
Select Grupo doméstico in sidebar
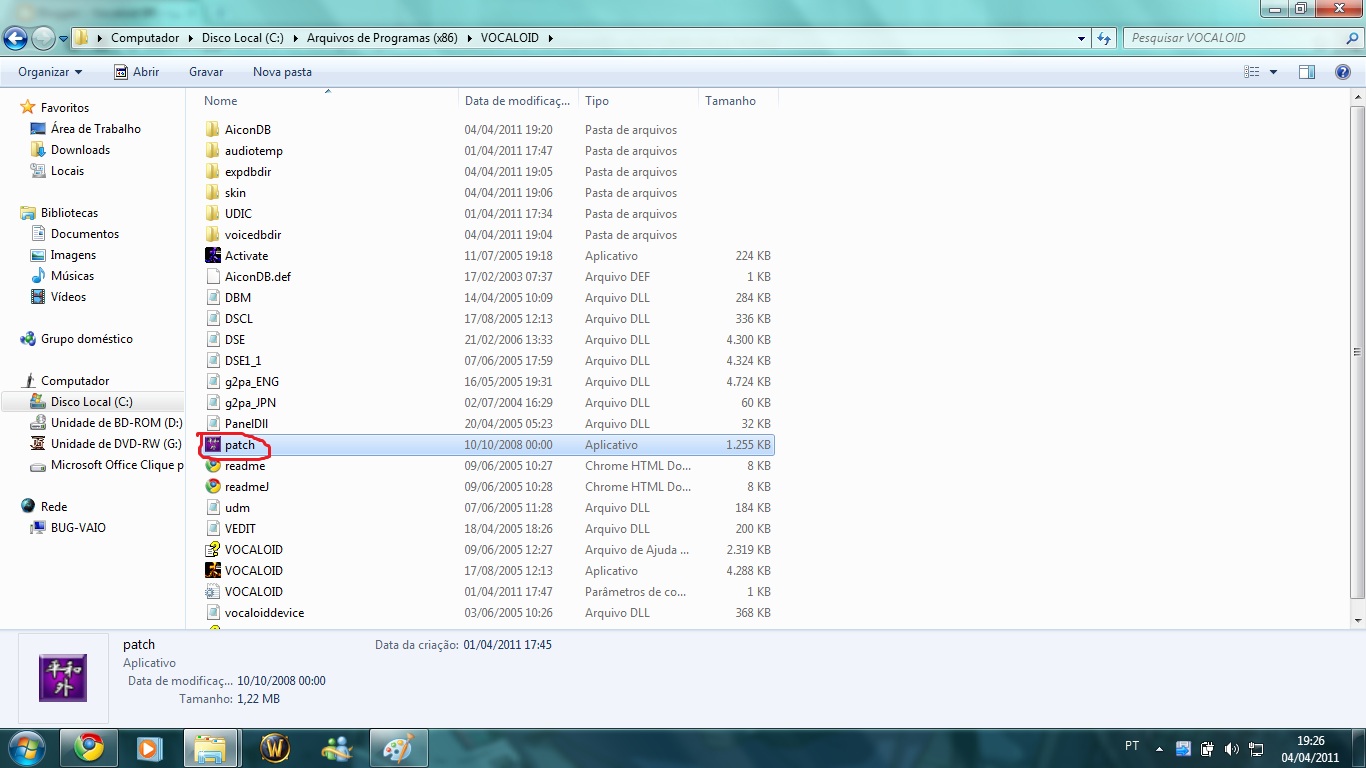tap(86, 339)
